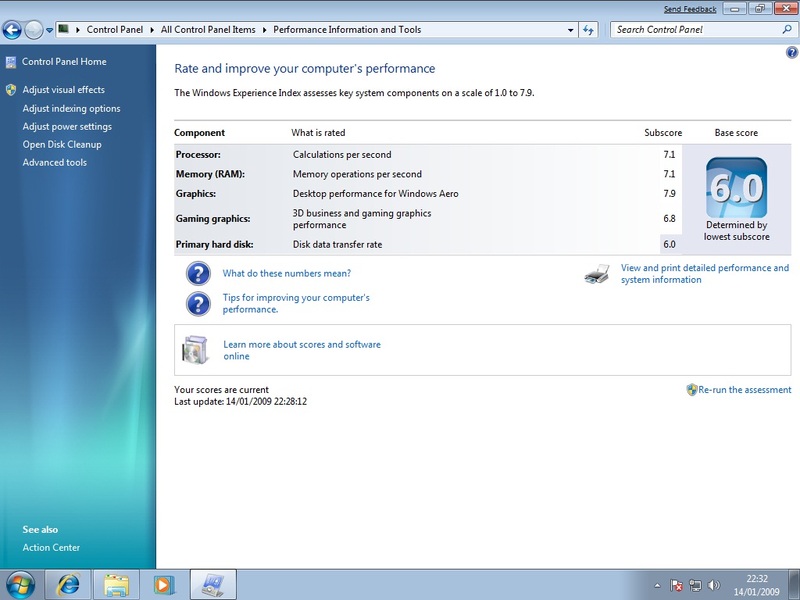Expand the chevron before Control Panel breadcrumb
This screenshot has height=600, width=800.
pos(78,30)
